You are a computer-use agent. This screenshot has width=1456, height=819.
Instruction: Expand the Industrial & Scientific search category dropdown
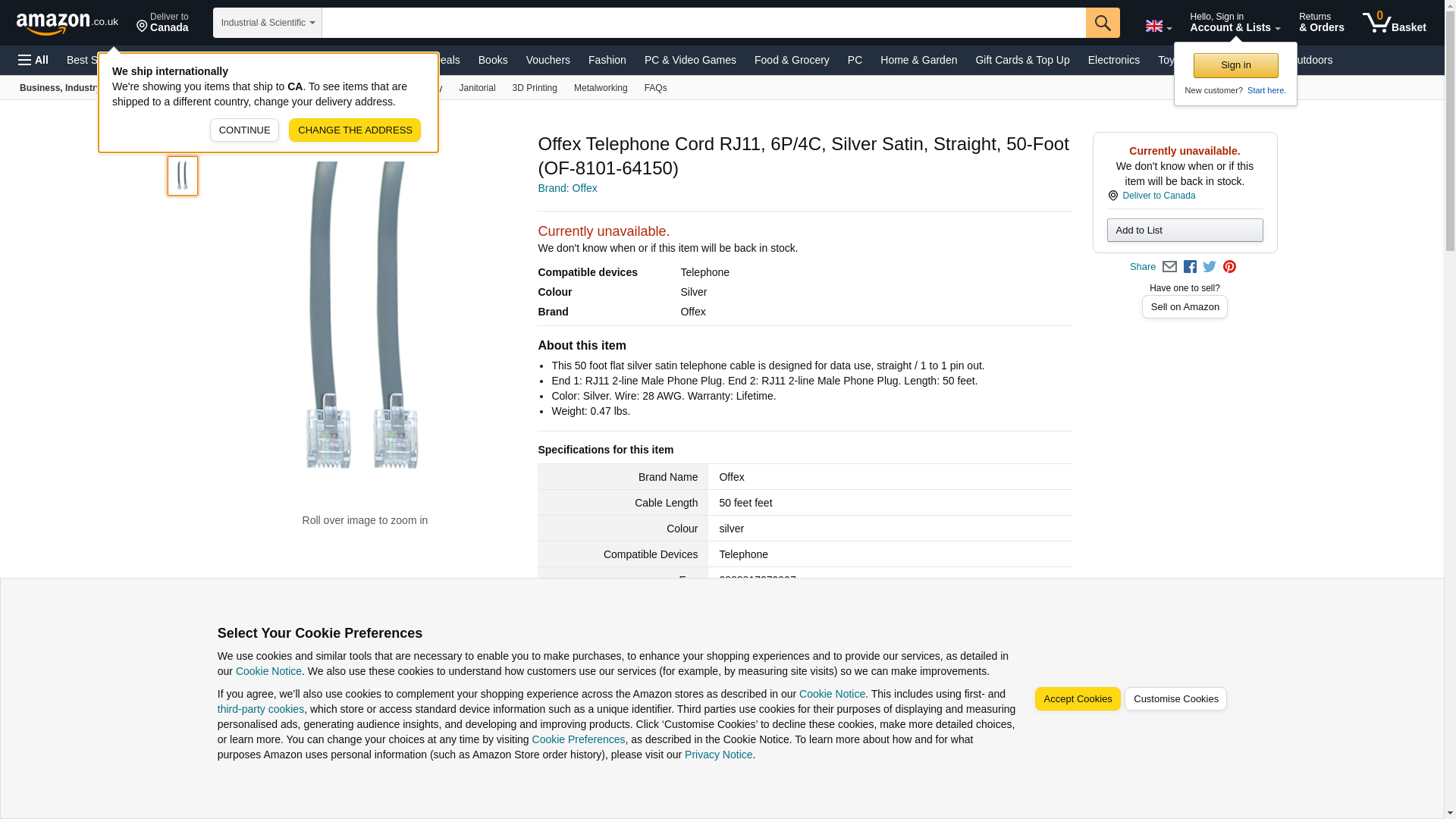point(267,23)
